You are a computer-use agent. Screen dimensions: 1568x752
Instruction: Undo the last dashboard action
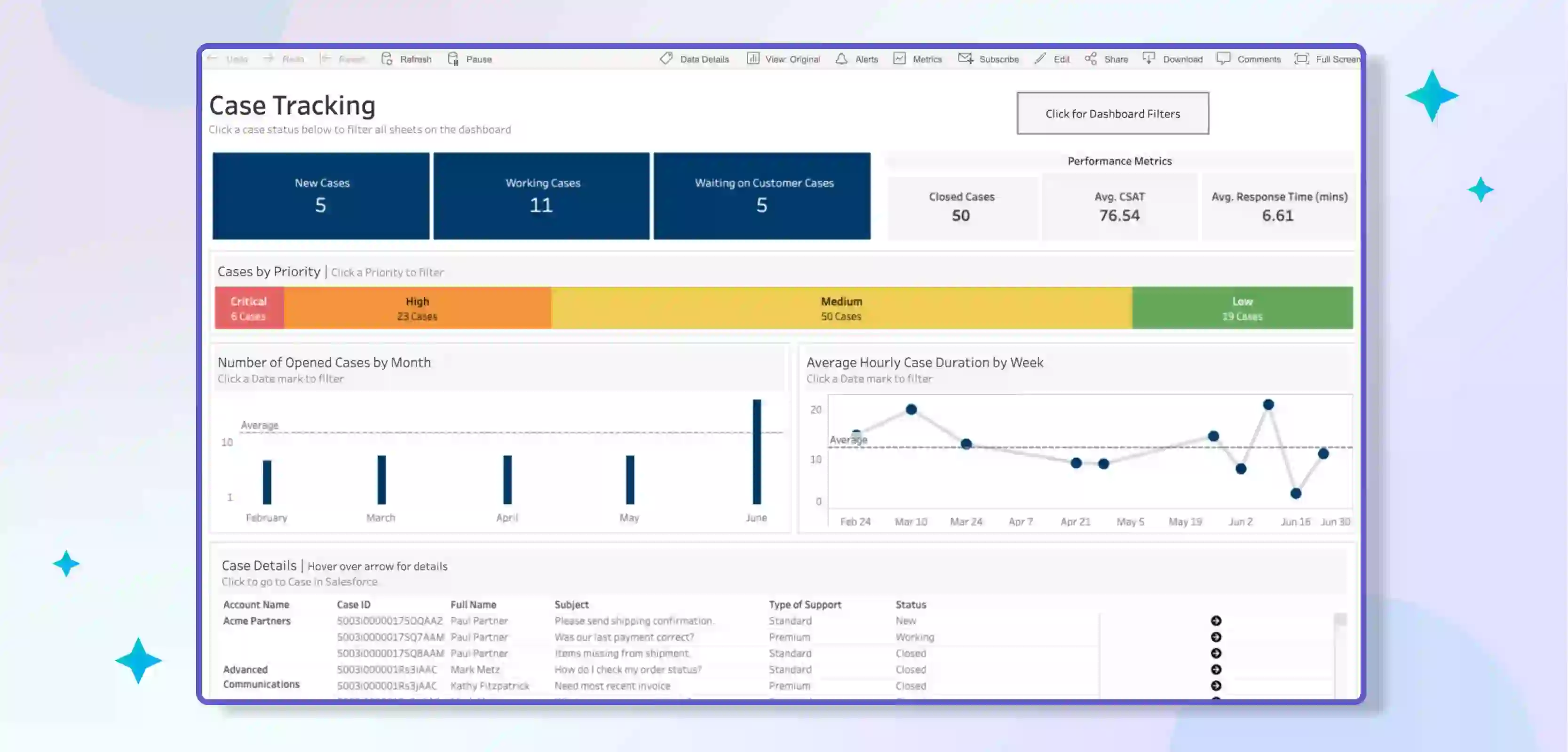228,59
